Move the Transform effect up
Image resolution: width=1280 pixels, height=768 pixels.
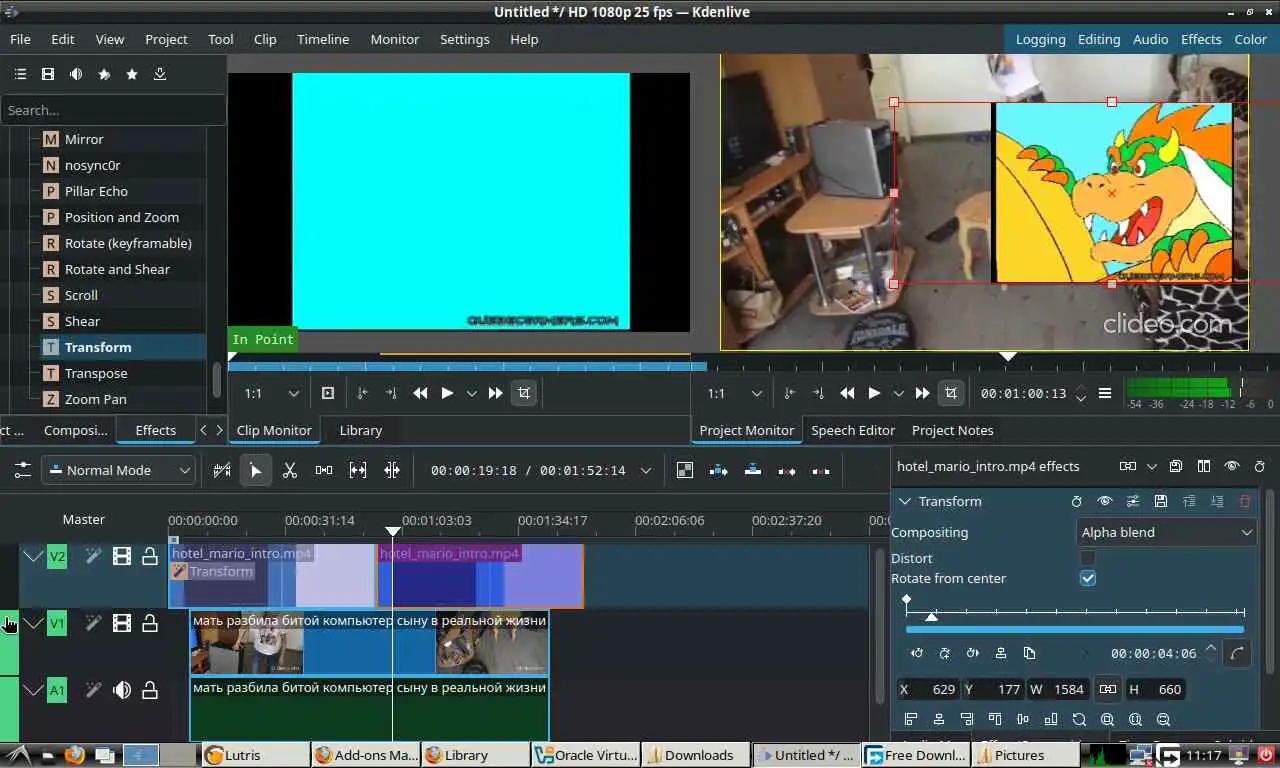coord(1189,501)
